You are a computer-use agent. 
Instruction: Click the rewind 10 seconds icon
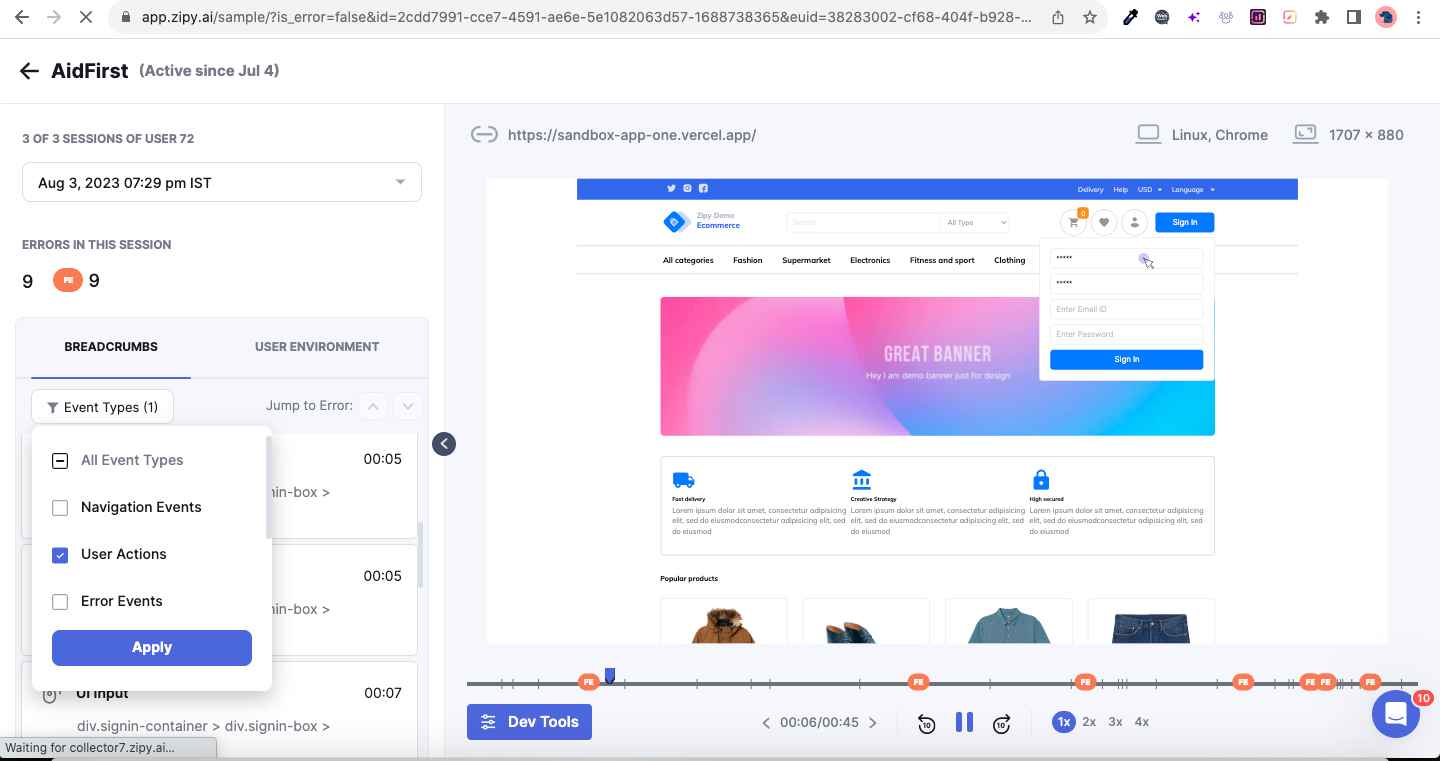click(x=926, y=722)
